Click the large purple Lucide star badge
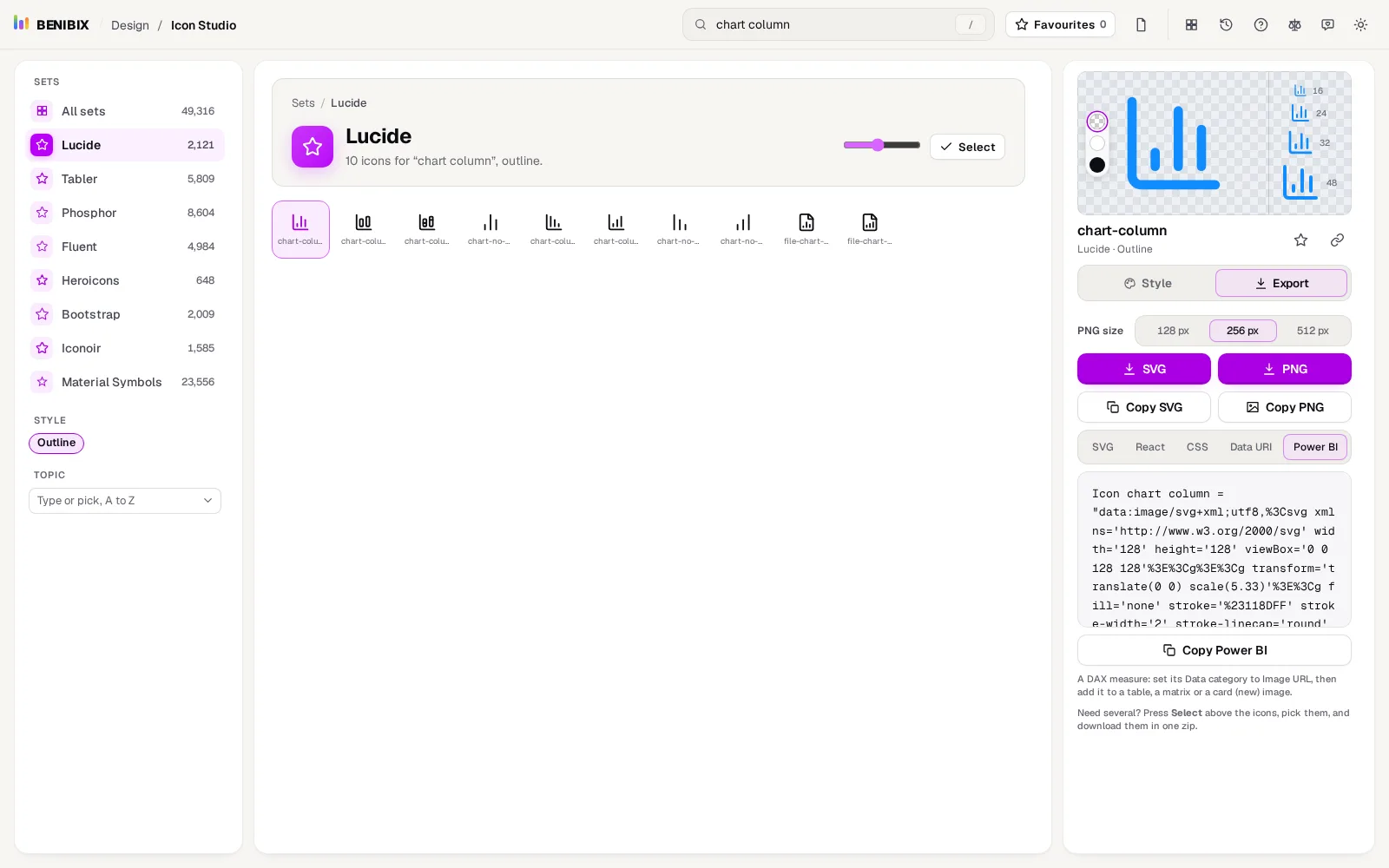 pyautogui.click(x=313, y=147)
